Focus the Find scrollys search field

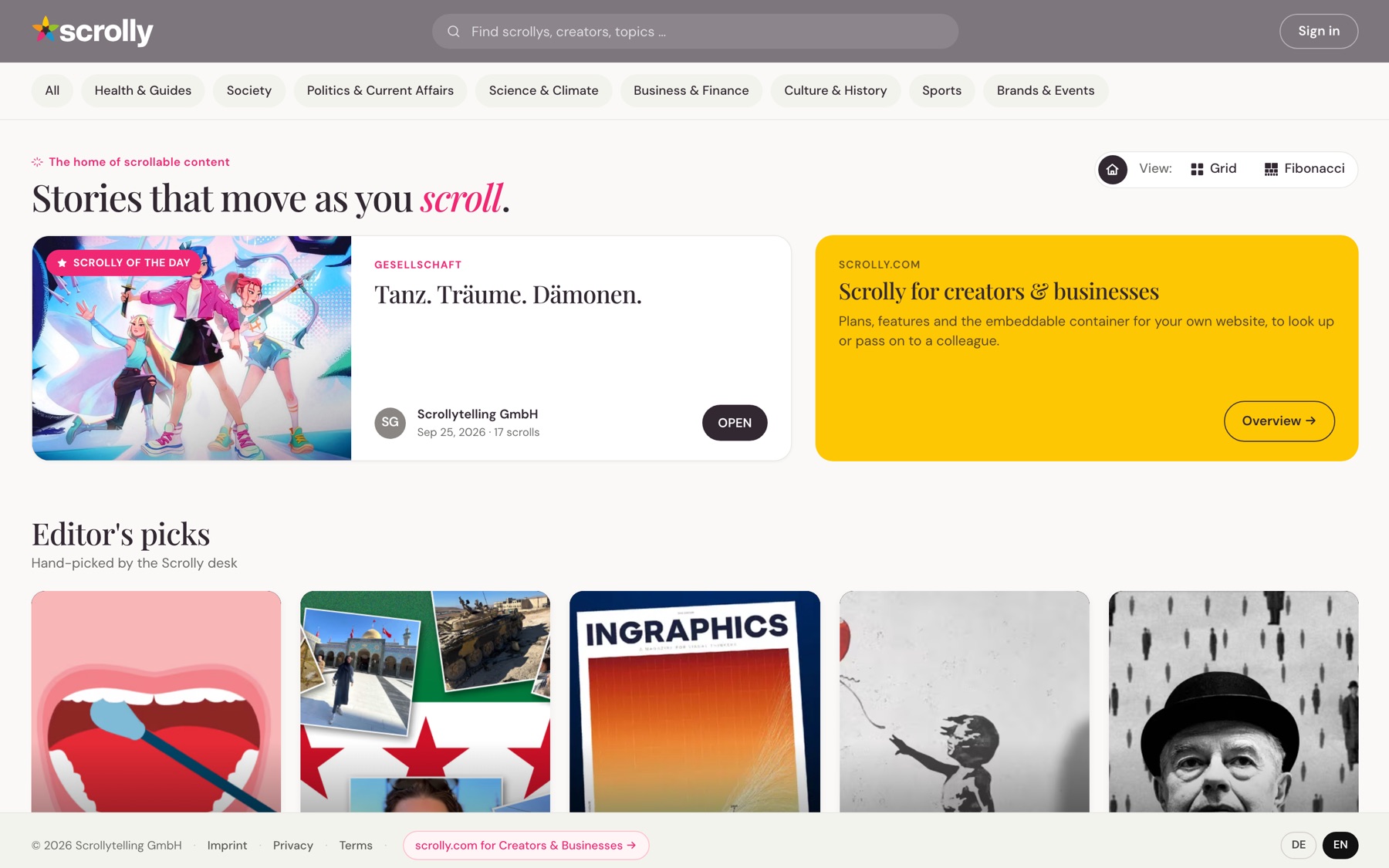(x=695, y=32)
